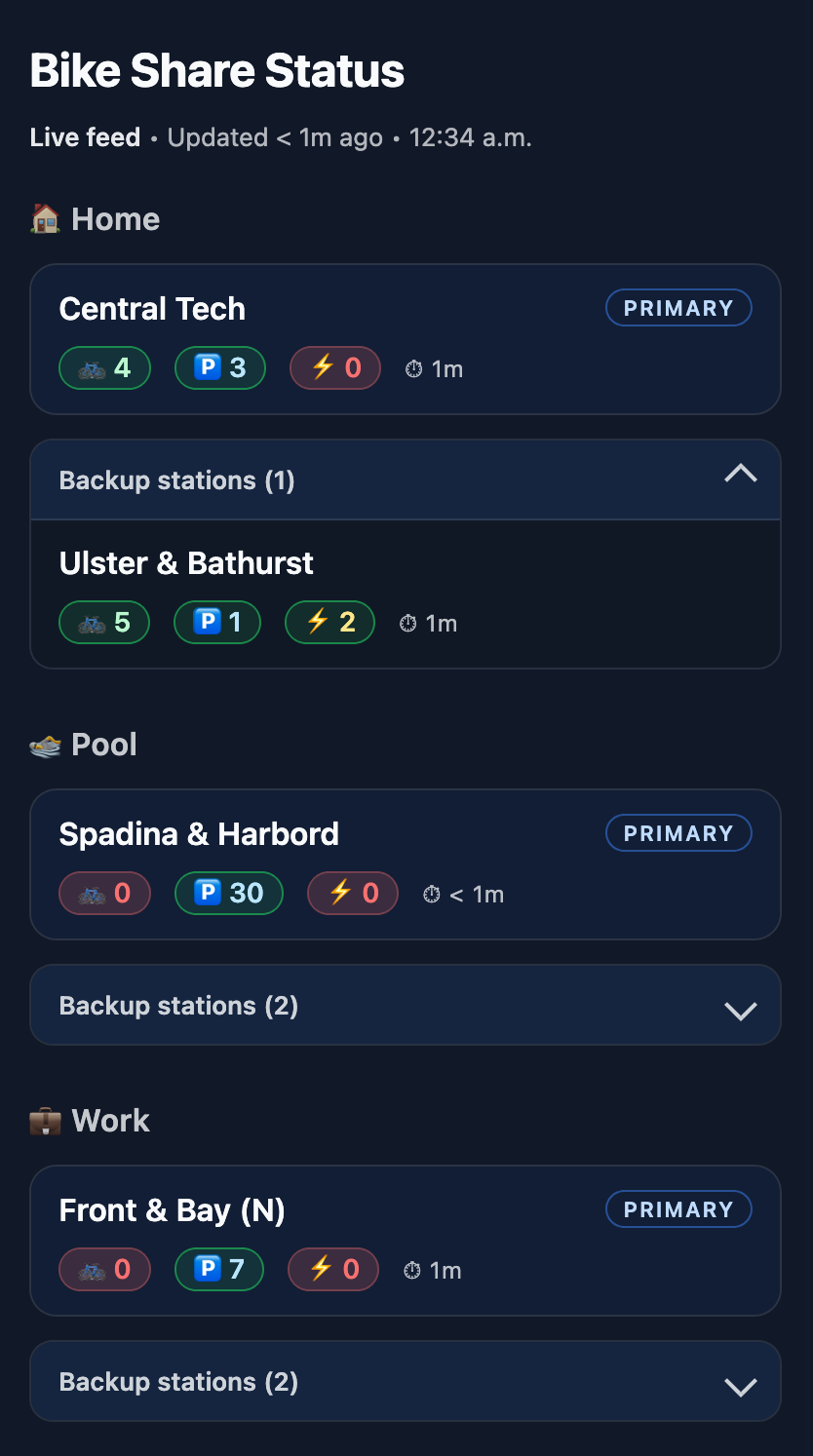
Task: Click the PRIMARY tag on Spadina & Harbord
Action: 678,833
